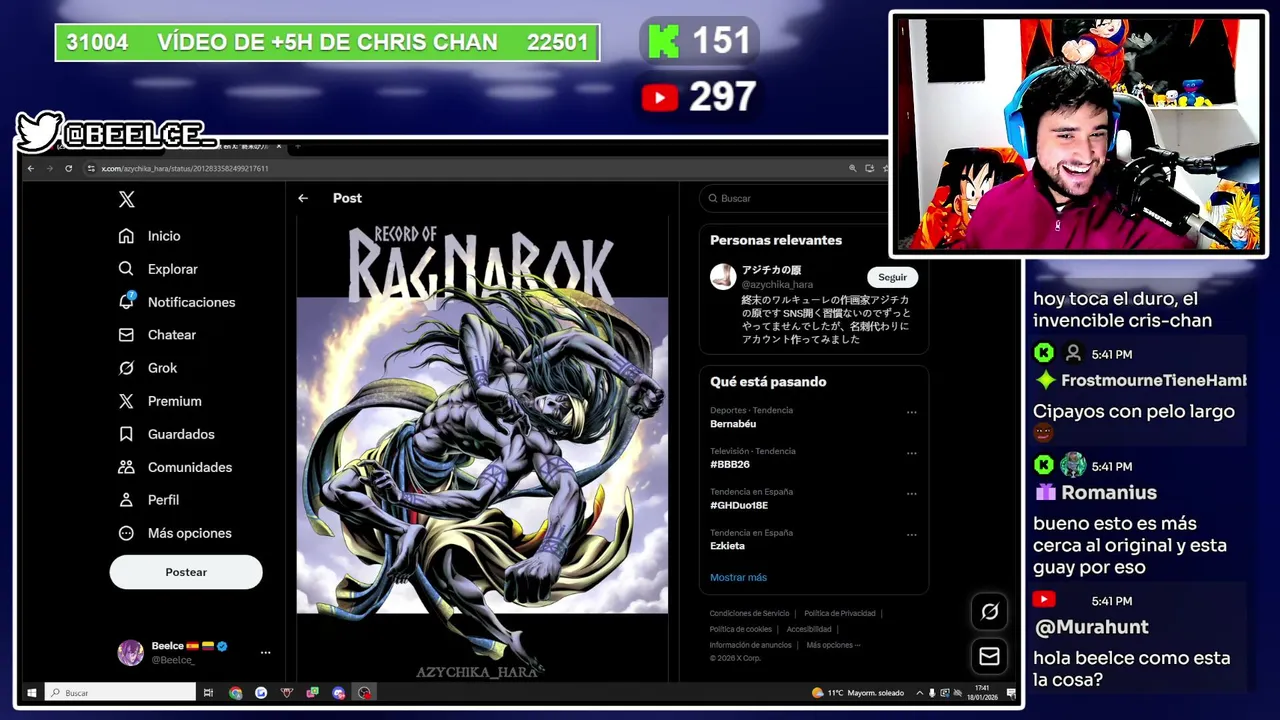Open the taskbar notification center icon
Screen dimensions: 1280x720
point(1010,692)
